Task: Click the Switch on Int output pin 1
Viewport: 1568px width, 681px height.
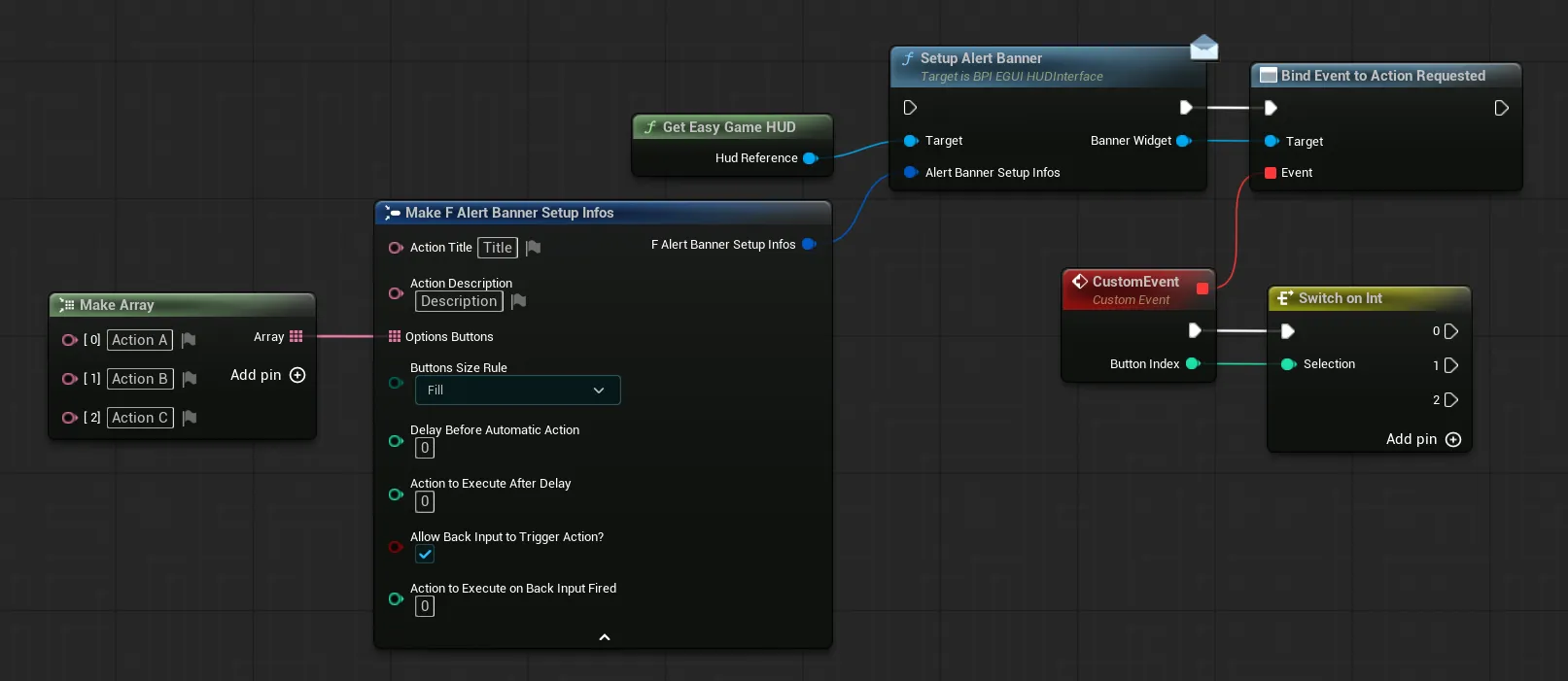Action: click(1451, 365)
